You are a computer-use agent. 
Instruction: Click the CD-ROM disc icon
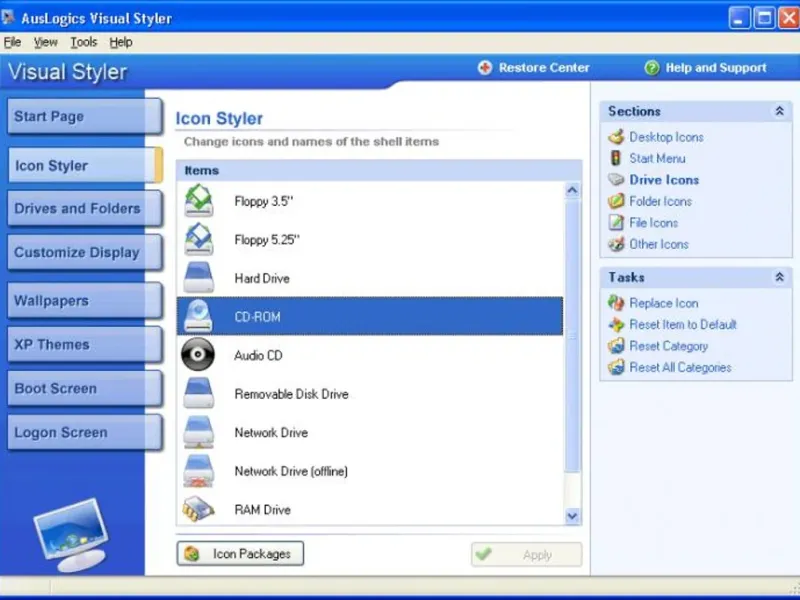(198, 316)
